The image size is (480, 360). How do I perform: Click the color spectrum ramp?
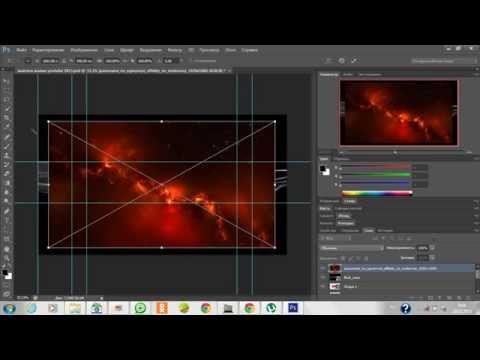click(377, 193)
